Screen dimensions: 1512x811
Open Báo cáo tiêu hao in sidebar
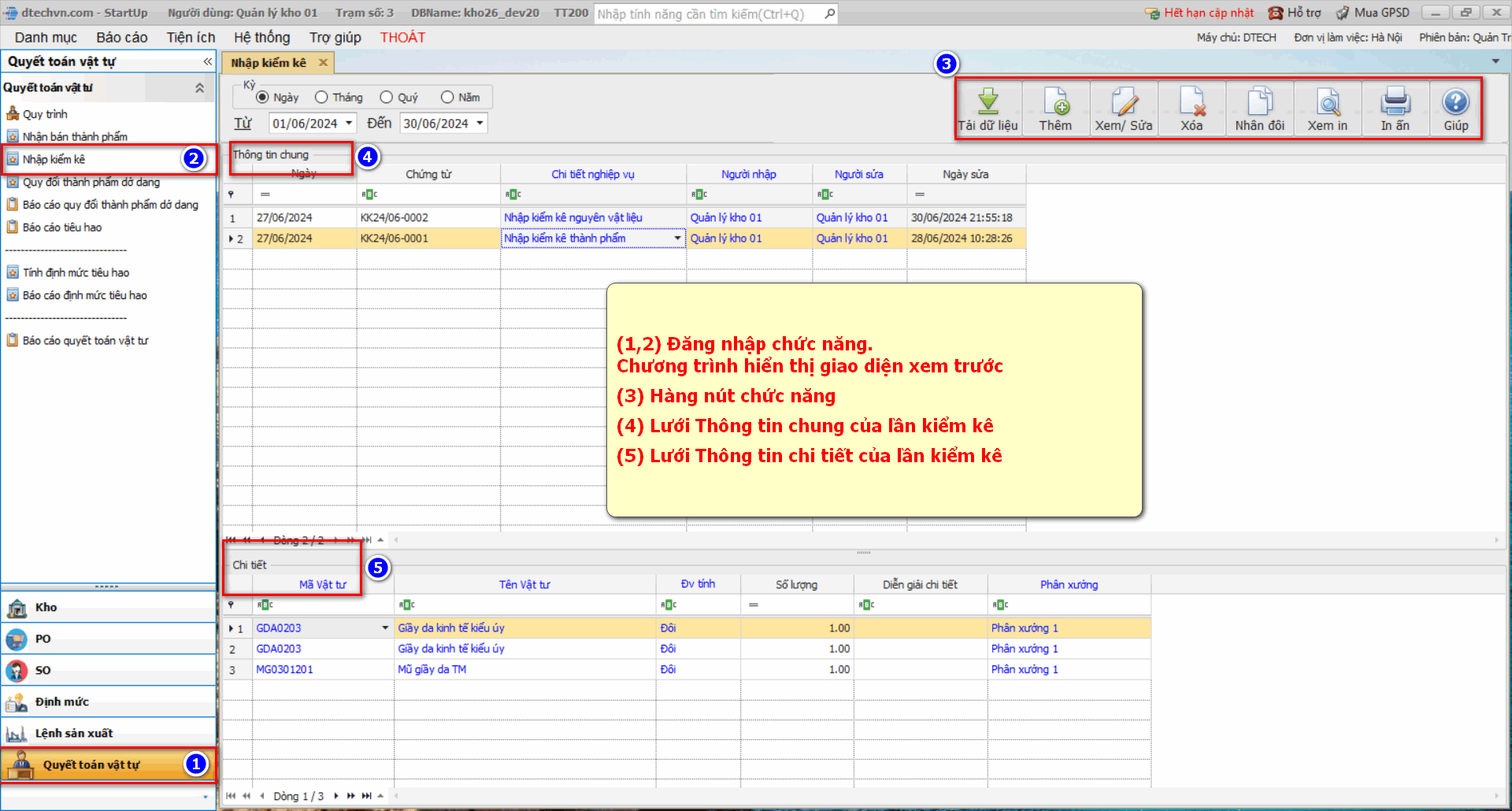click(x=62, y=228)
